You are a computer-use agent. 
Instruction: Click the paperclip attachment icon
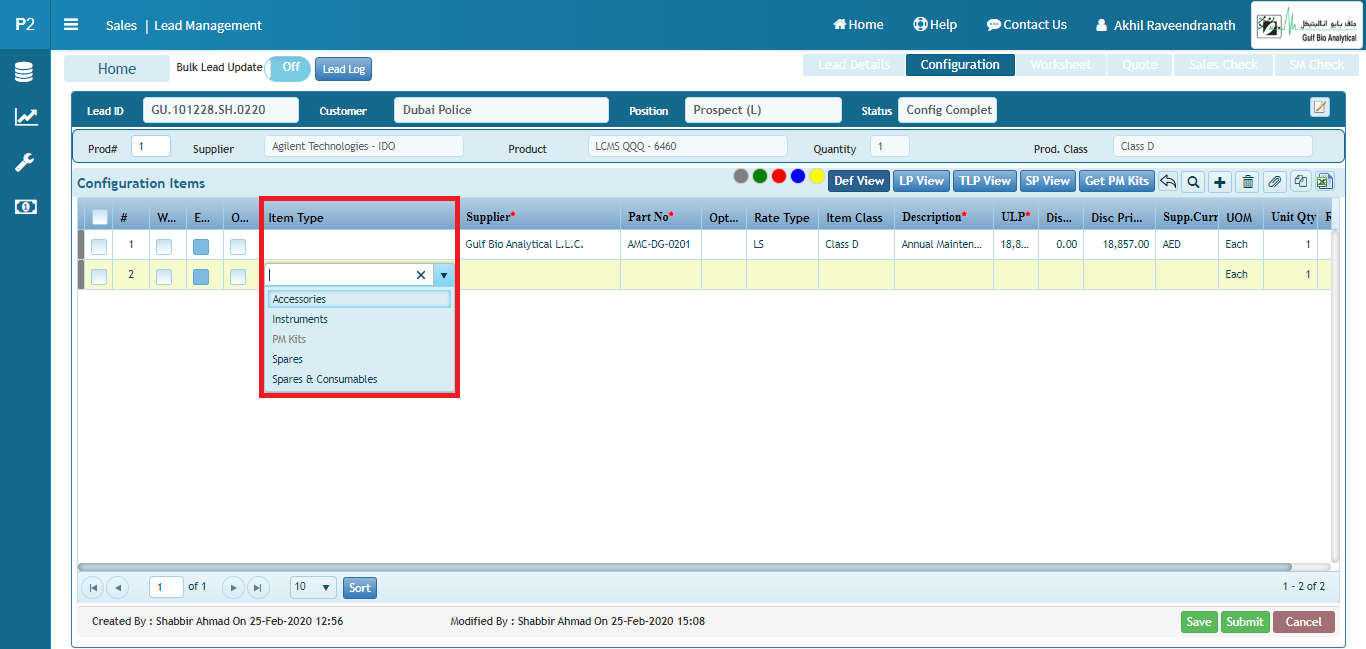pyautogui.click(x=1274, y=181)
